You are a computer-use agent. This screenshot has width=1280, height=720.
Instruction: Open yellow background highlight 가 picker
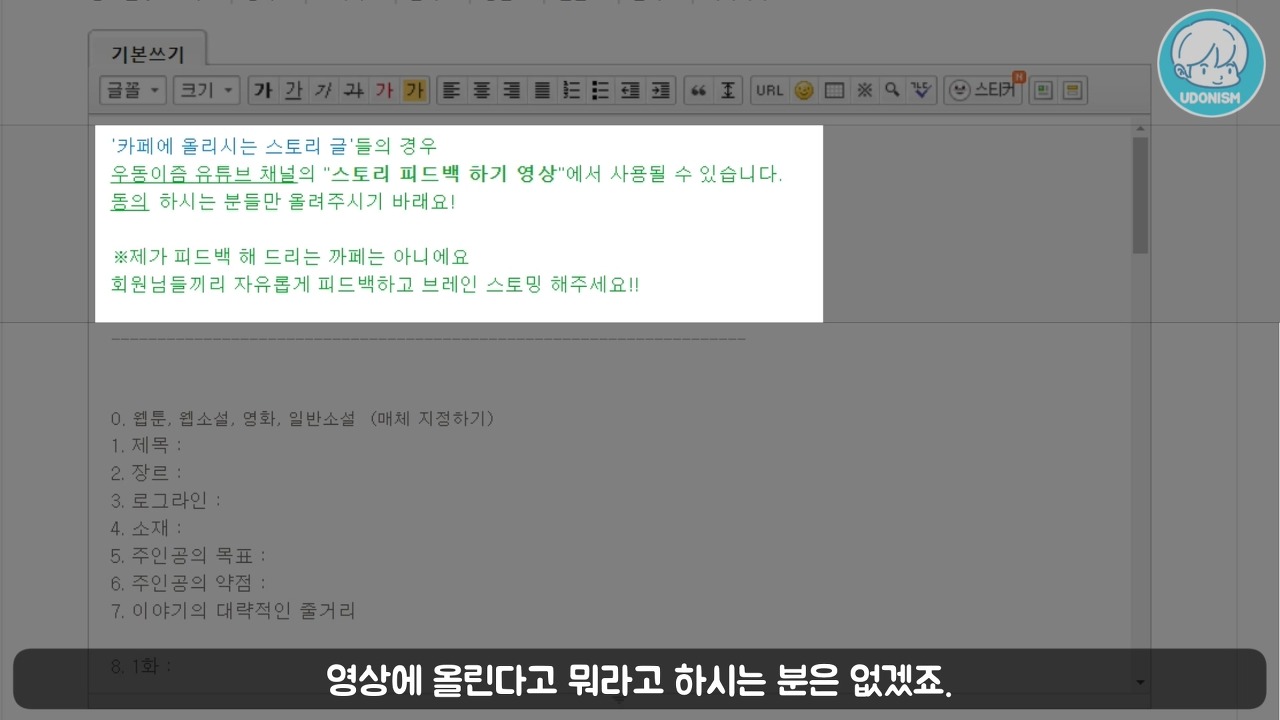(x=413, y=90)
